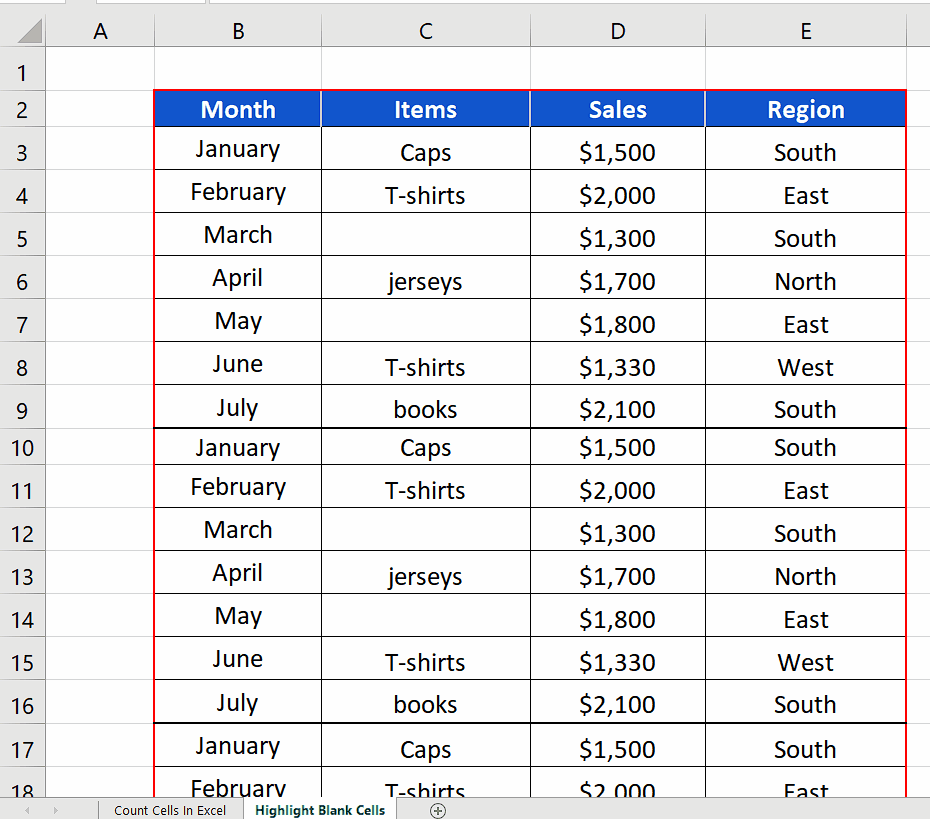The width and height of the screenshot is (930, 819).
Task: Select column B header
Action: (237, 30)
